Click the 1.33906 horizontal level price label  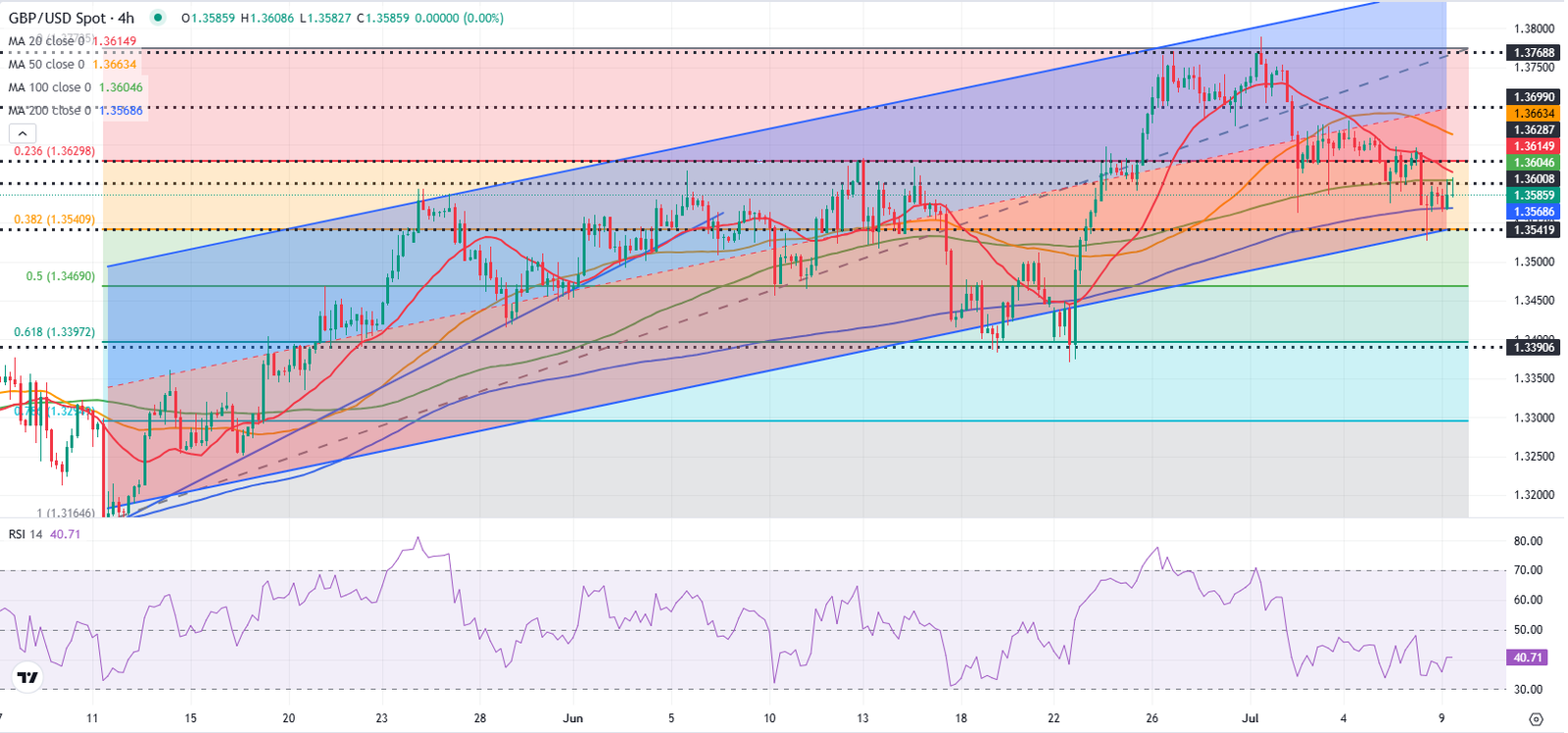(1535, 347)
